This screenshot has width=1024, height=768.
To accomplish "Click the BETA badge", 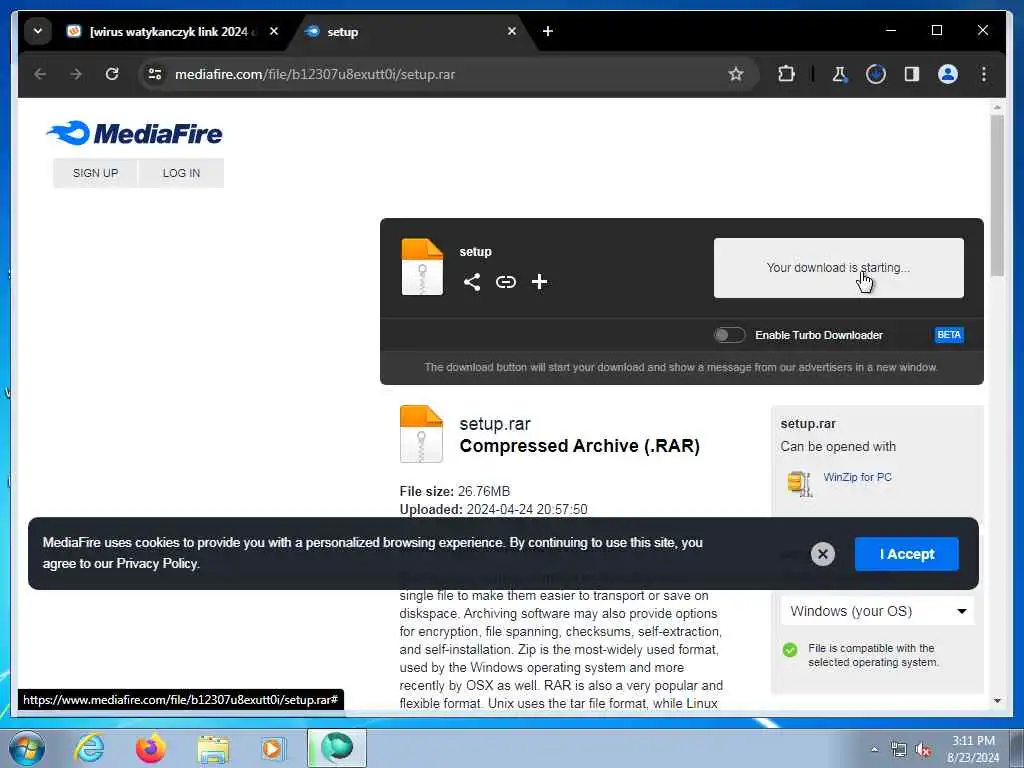I will [x=949, y=335].
